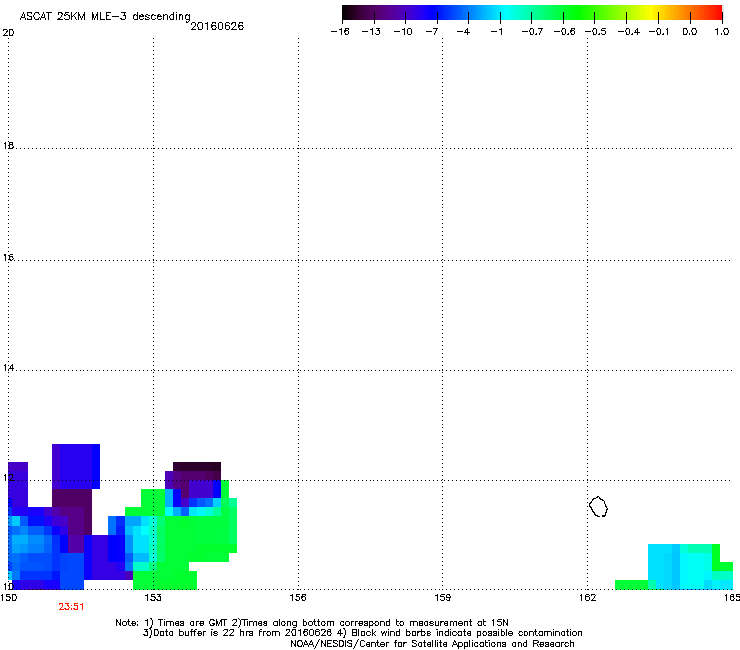The image size is (740, 650).
Task: Click the colorbar label -0.6
Action: pos(564,32)
